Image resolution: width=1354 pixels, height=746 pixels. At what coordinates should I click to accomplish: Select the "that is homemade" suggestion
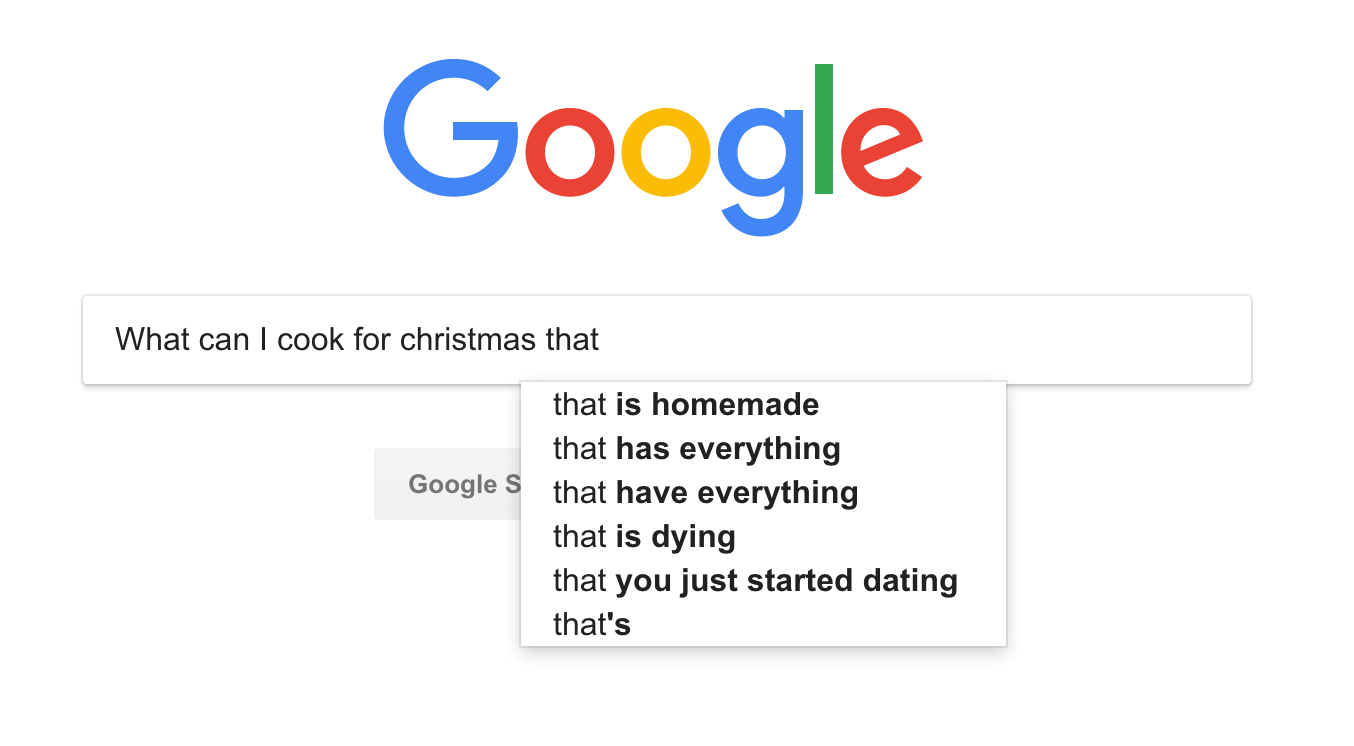[x=686, y=404]
